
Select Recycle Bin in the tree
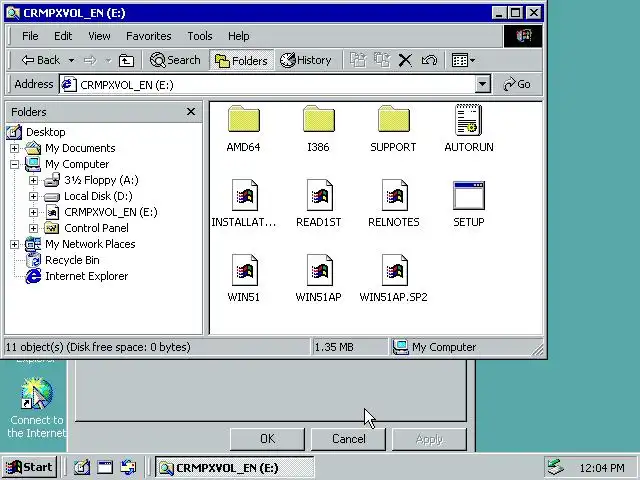tap(72, 260)
